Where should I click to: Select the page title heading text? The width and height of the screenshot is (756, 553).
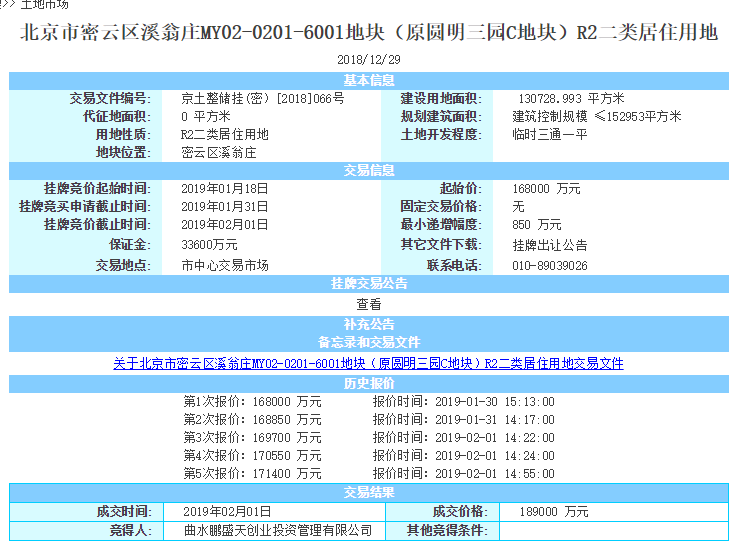(x=369, y=33)
